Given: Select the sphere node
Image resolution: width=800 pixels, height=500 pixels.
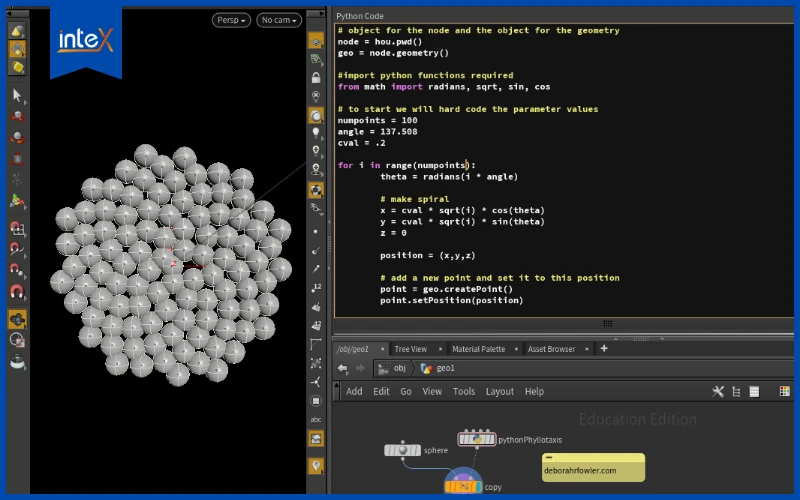Looking at the screenshot, I should coord(403,450).
